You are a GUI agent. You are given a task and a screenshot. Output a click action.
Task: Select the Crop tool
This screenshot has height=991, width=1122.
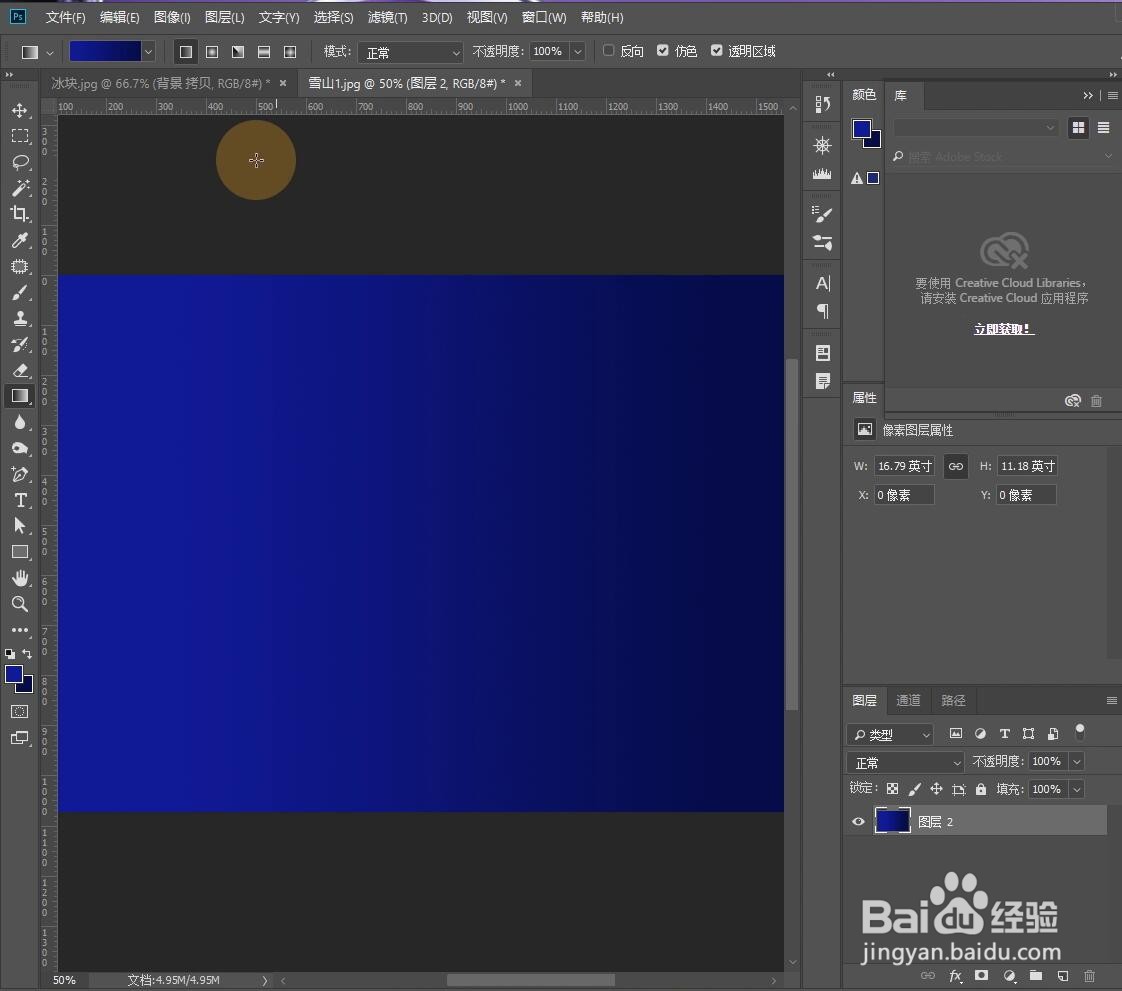click(19, 213)
